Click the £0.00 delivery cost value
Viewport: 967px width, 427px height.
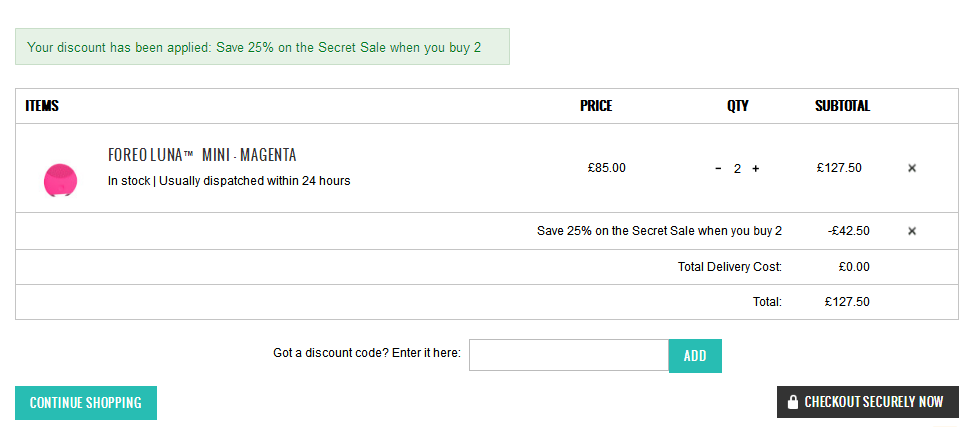[853, 267]
